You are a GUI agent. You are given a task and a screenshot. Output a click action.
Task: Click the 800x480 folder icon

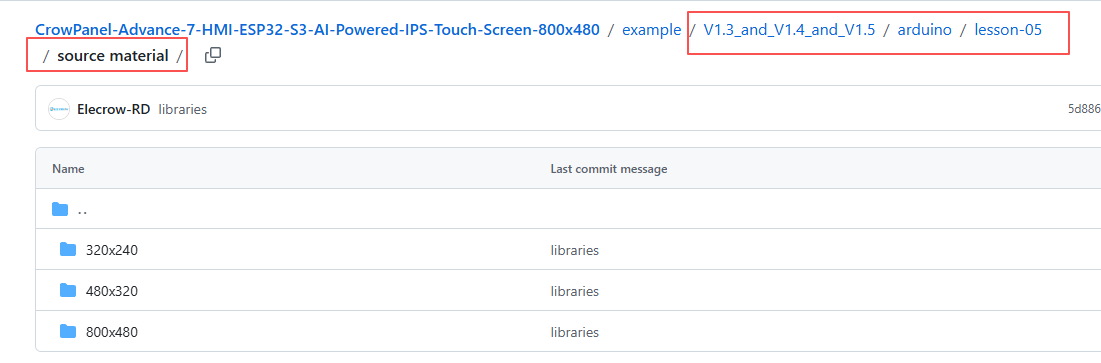pos(68,331)
